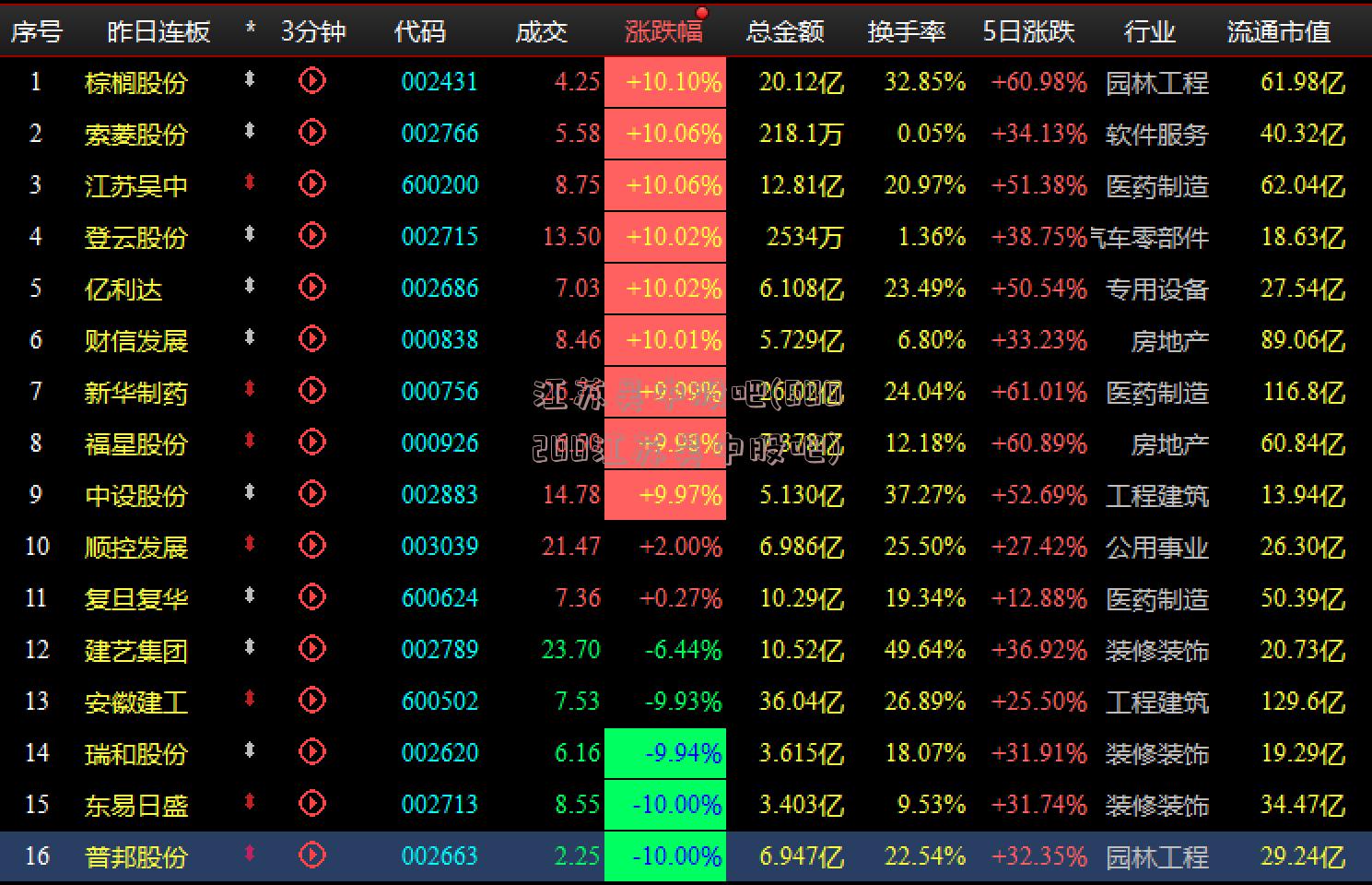Click the marker arrow in 棕榈股份 row
1372x885 pixels.
point(249,79)
